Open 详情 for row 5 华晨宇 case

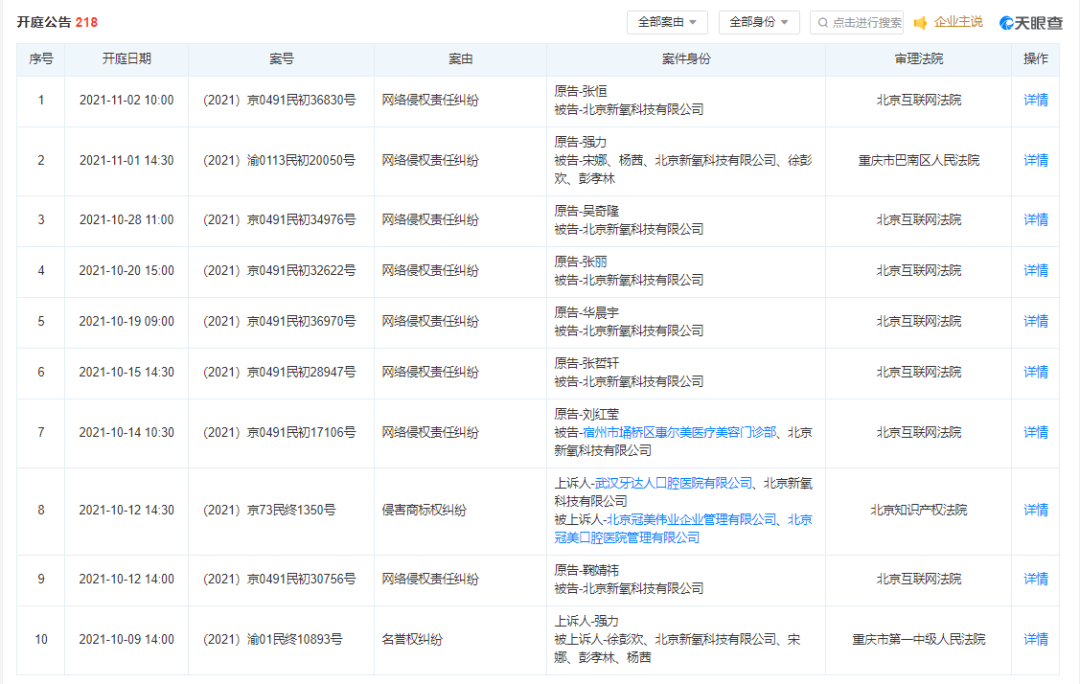point(1035,321)
